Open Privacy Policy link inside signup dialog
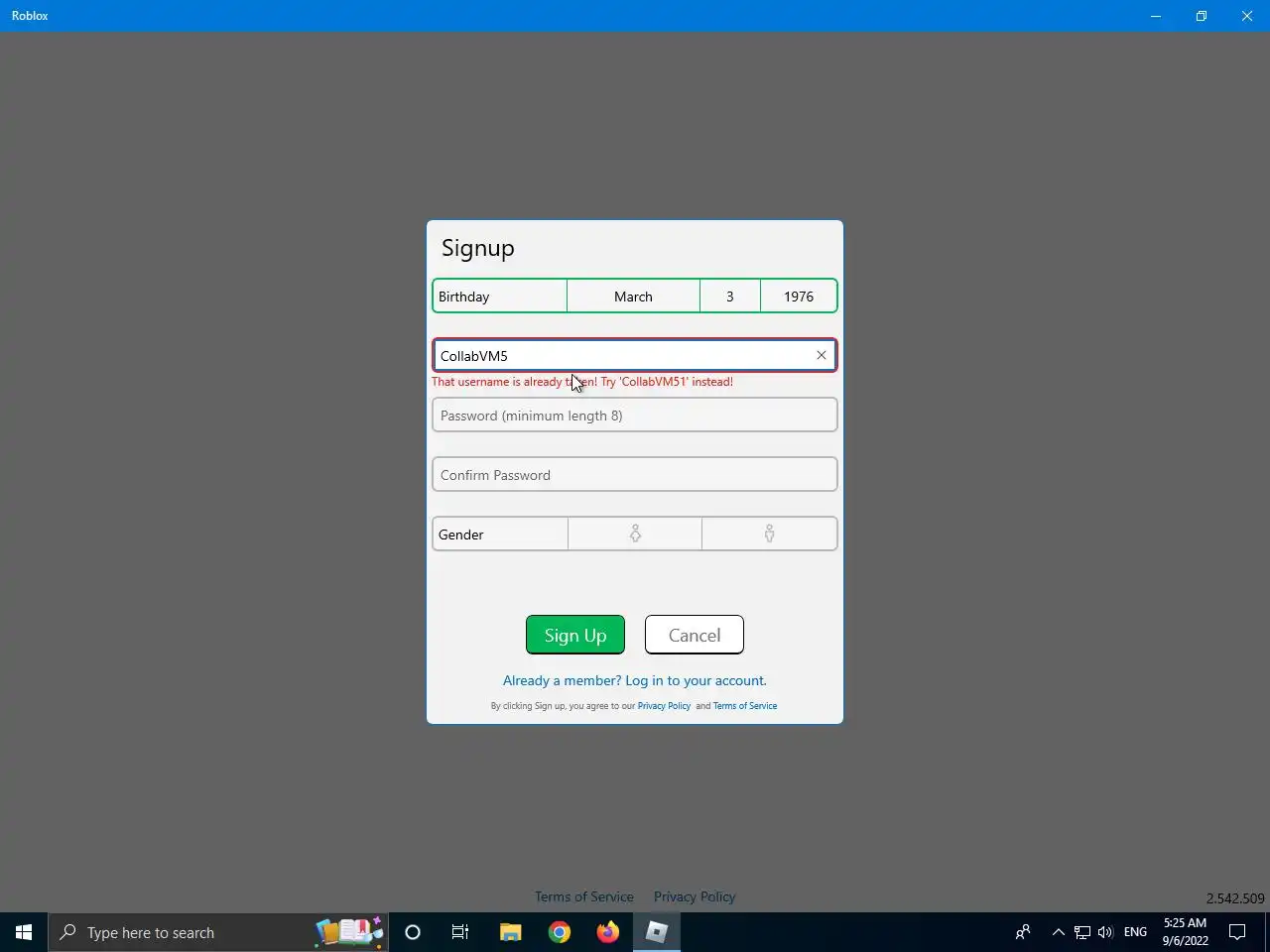The width and height of the screenshot is (1270, 952). click(x=664, y=706)
